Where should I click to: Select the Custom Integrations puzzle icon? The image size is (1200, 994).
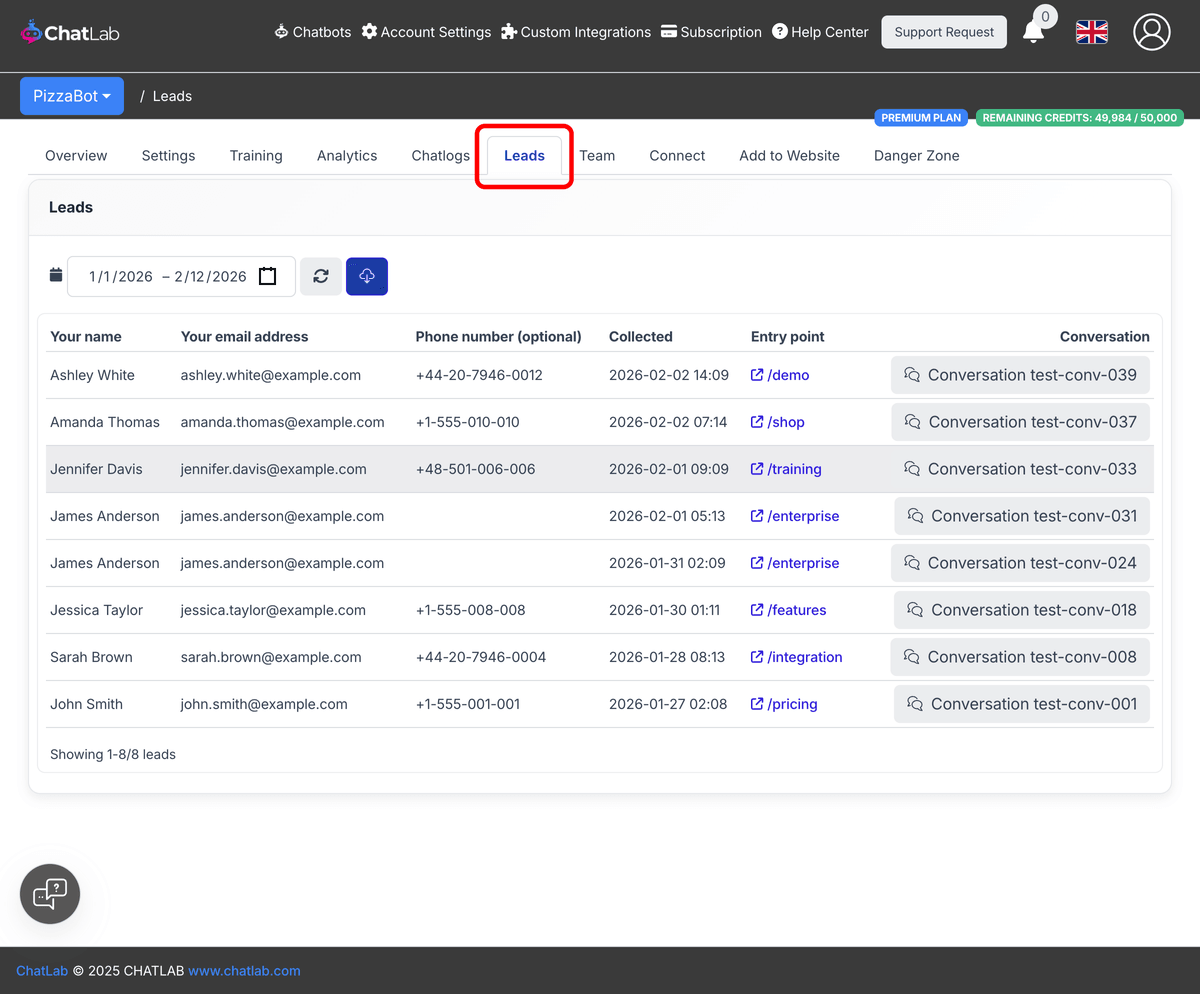[509, 31]
